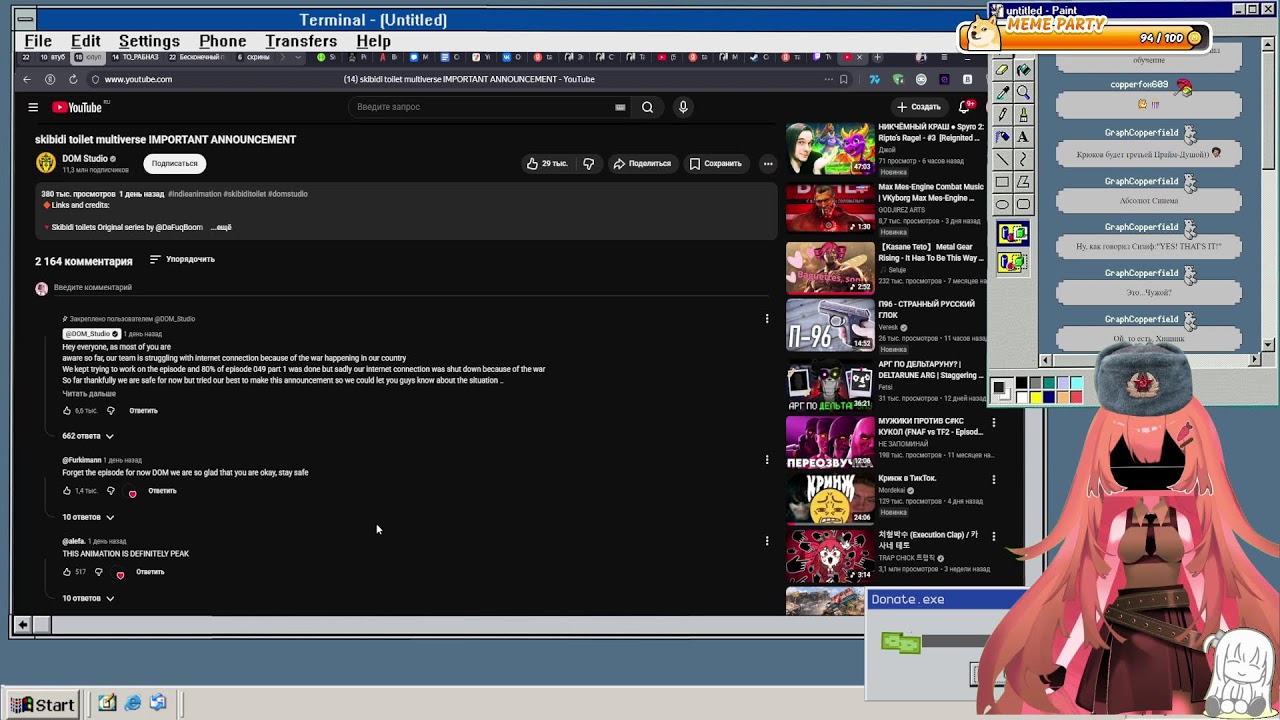Click the search magnifier button on YouTube
Screen dimensions: 1280x720
(x=647, y=107)
